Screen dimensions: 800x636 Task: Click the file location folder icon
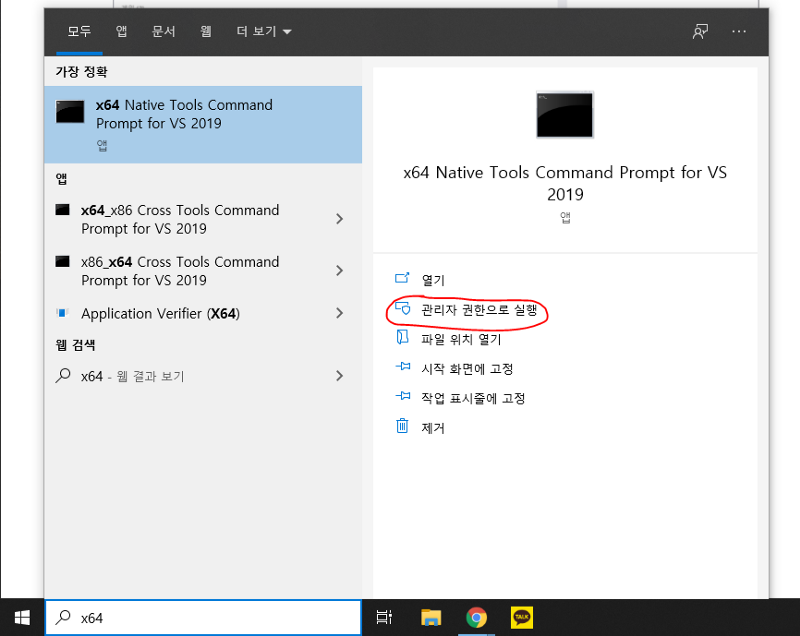(x=402, y=337)
